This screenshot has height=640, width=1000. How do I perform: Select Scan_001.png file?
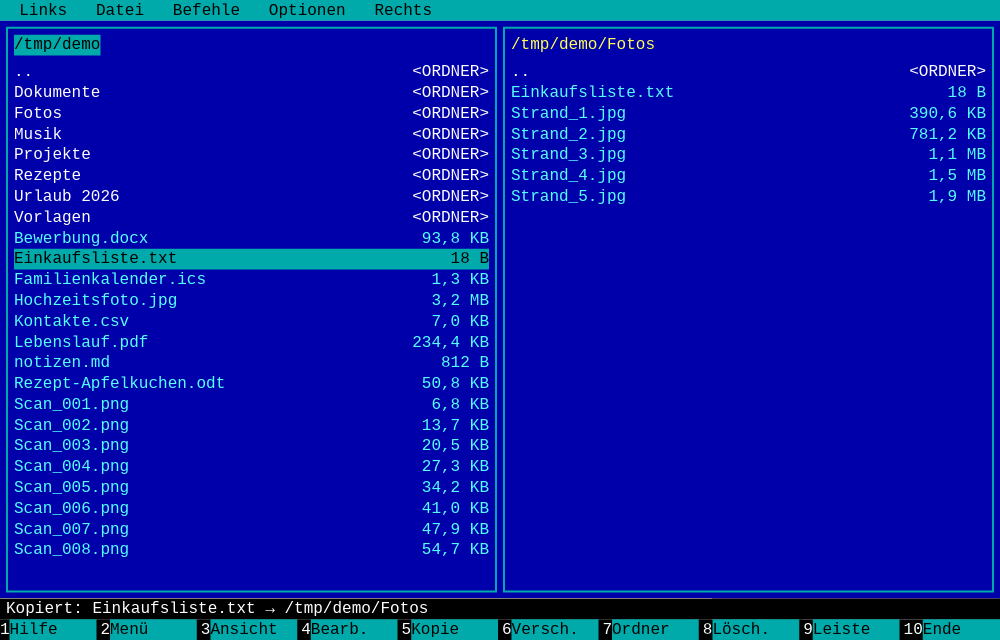point(251,405)
